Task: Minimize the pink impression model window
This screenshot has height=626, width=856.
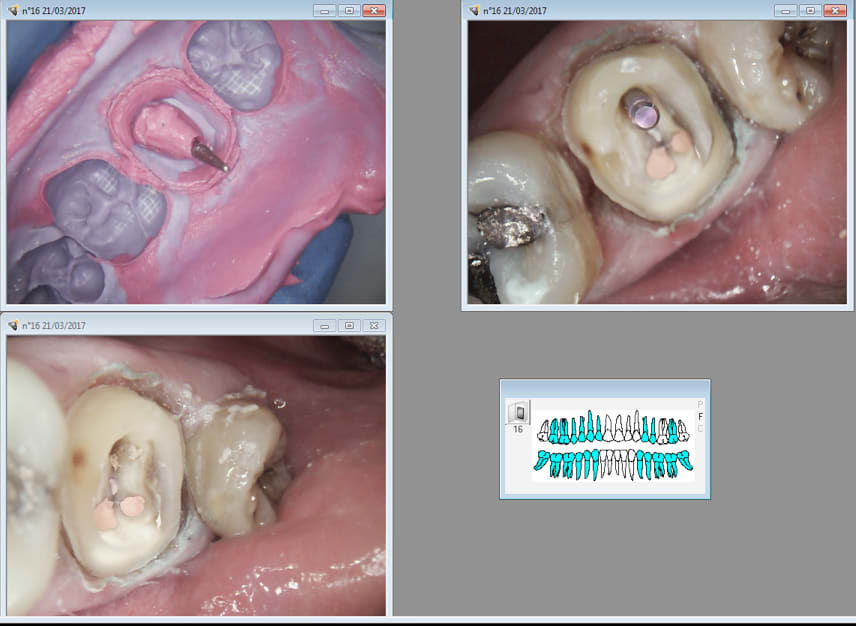Action: [x=324, y=10]
